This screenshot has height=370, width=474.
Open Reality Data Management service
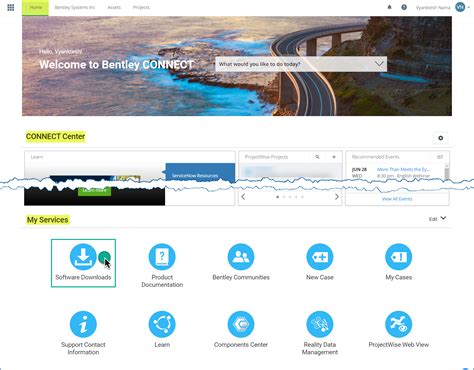pyautogui.click(x=320, y=333)
